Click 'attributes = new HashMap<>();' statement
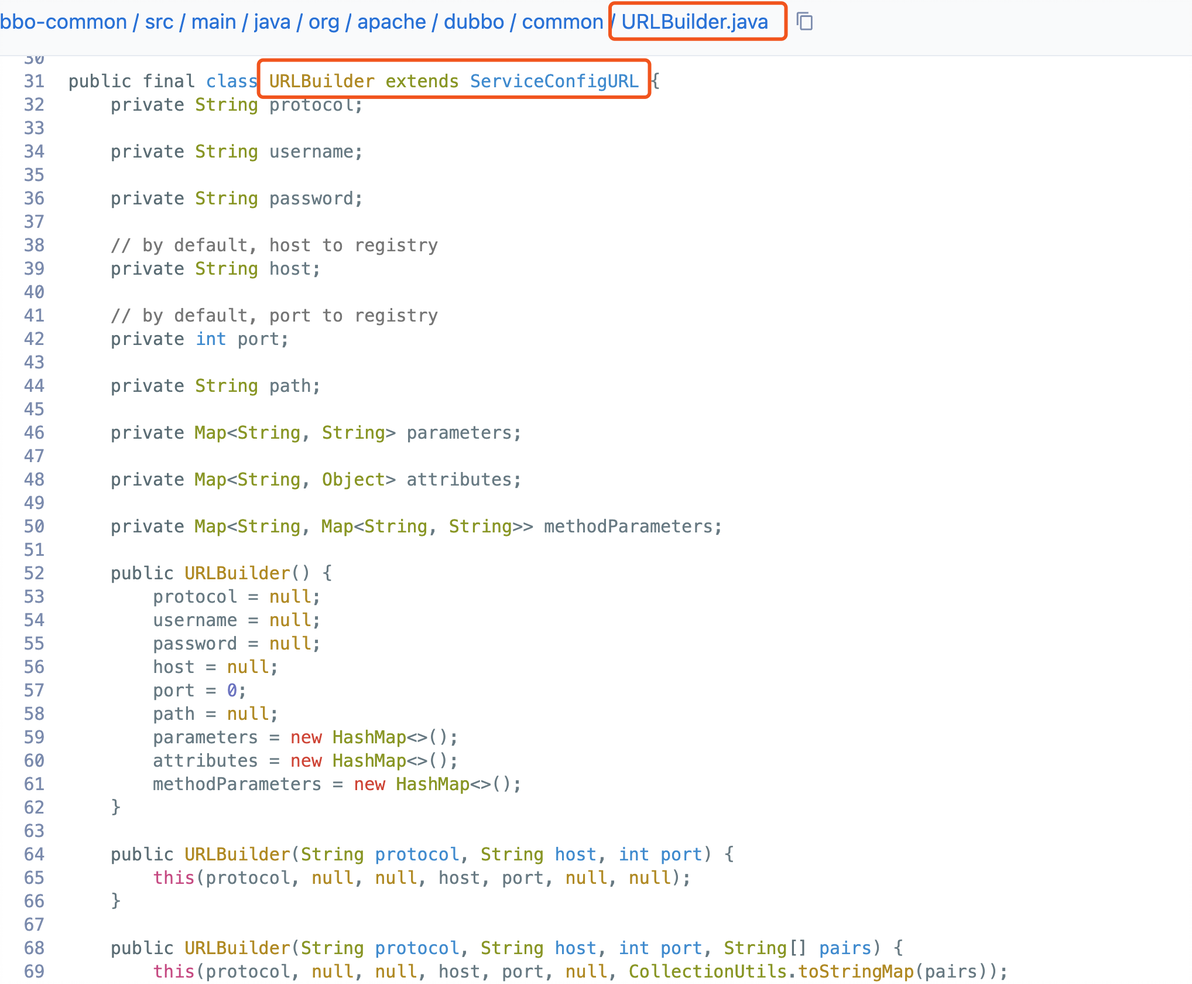Image resolution: width=1192 pixels, height=984 pixels. pyautogui.click(x=306, y=761)
